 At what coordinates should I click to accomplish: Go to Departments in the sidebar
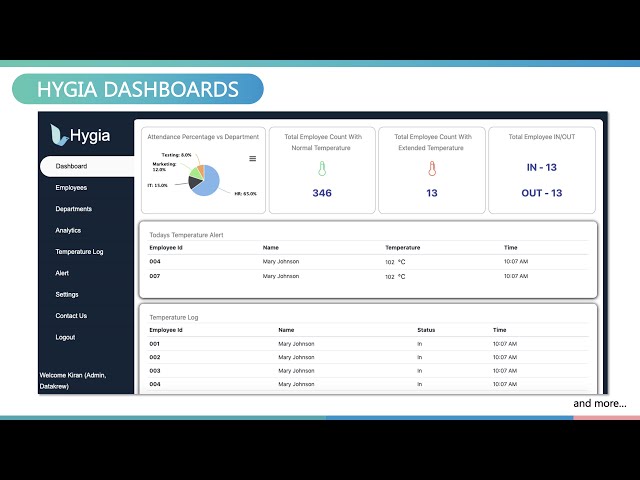pos(73,209)
